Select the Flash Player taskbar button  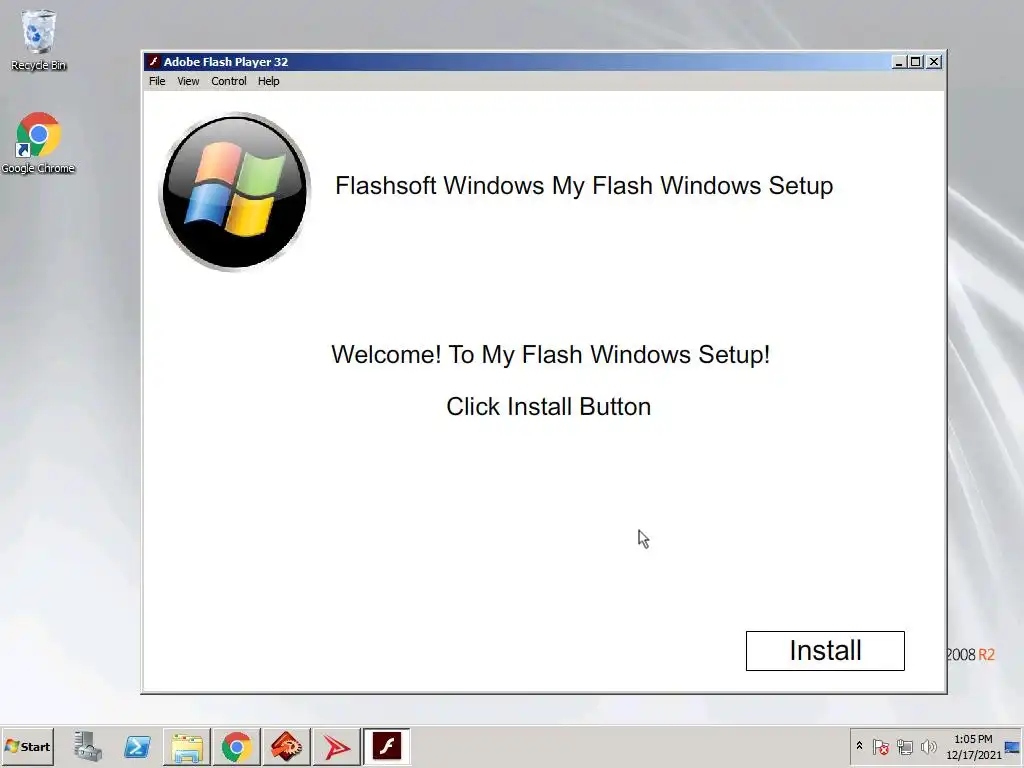[x=387, y=746]
